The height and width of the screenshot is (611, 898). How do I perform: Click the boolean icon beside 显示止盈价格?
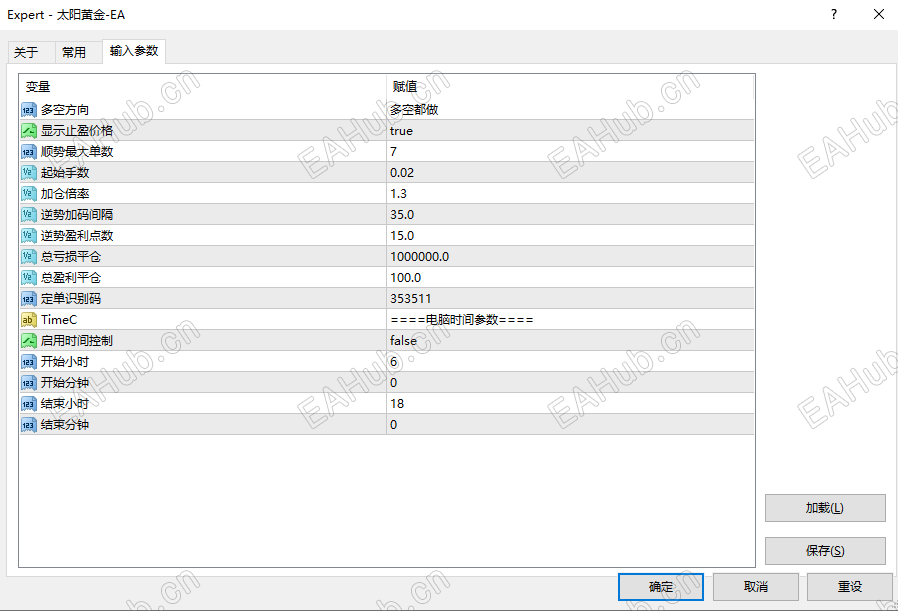[x=29, y=131]
